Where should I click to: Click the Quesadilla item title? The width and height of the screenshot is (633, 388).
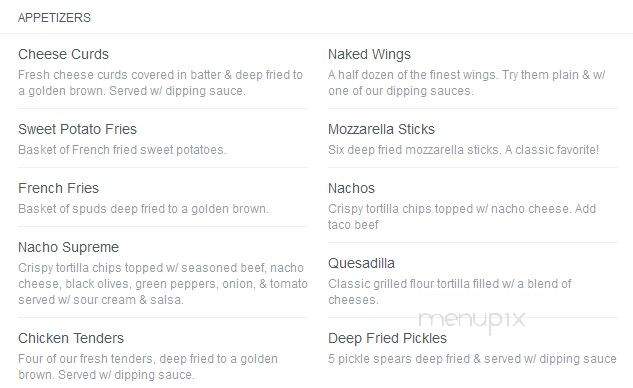point(361,263)
